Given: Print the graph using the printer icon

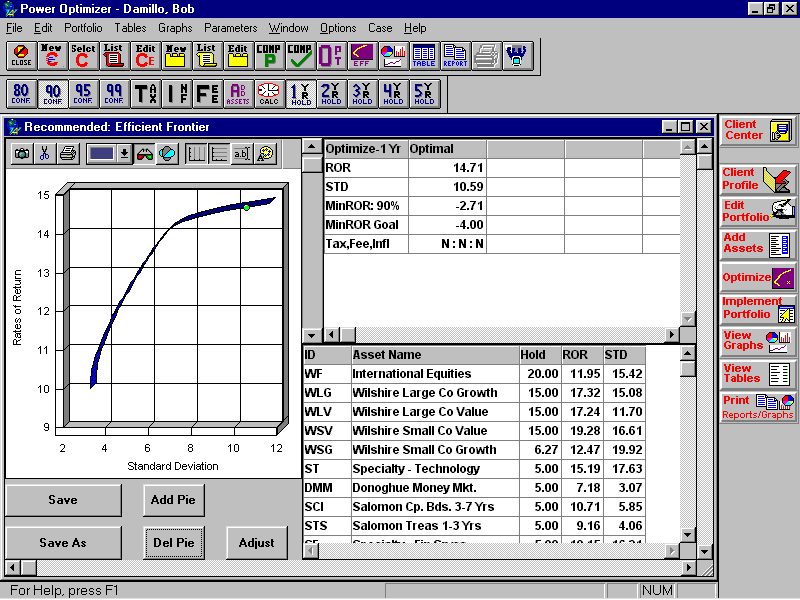Looking at the screenshot, I should 67,153.
